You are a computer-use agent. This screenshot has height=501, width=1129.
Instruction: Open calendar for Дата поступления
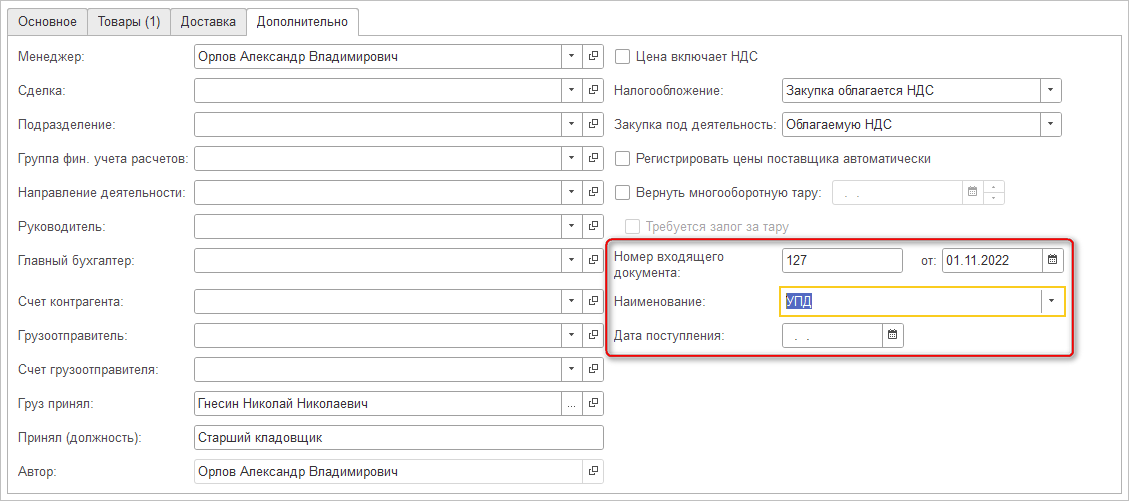tap(893, 335)
